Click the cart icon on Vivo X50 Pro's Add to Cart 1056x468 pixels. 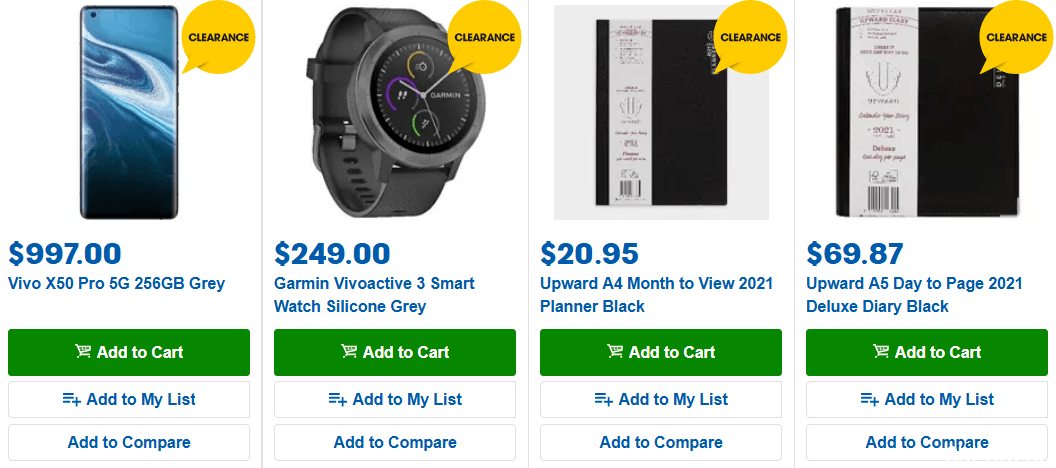(x=83, y=352)
